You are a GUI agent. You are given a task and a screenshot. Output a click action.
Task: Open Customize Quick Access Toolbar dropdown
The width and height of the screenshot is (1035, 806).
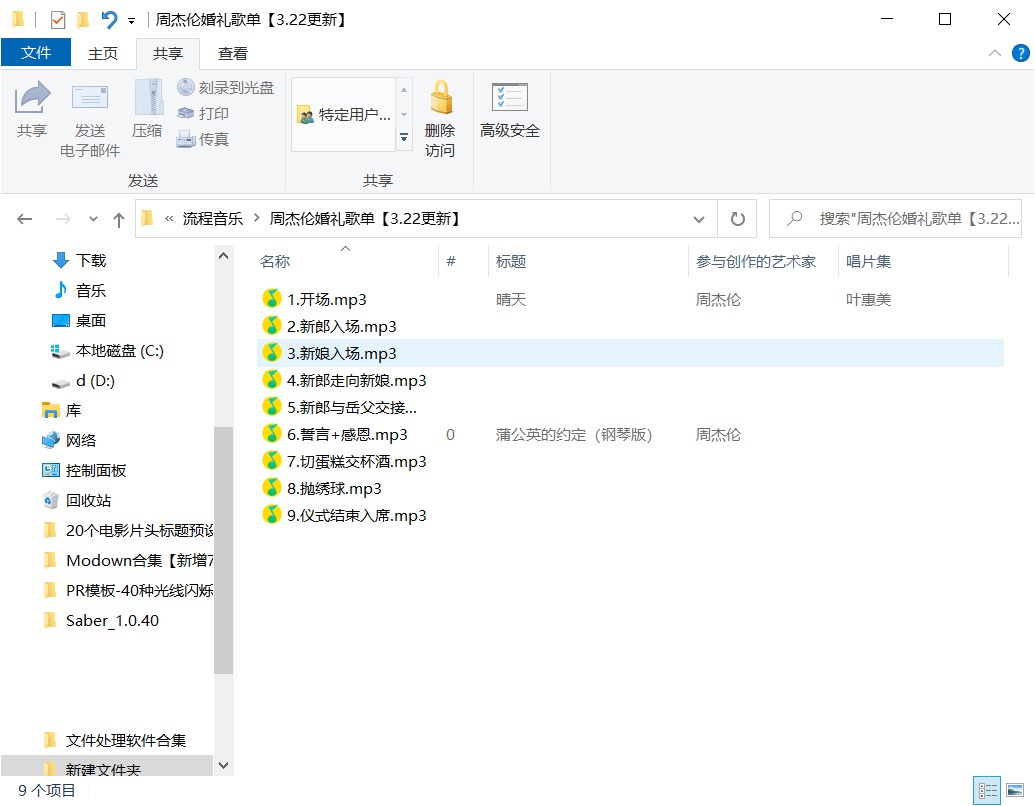[131, 21]
